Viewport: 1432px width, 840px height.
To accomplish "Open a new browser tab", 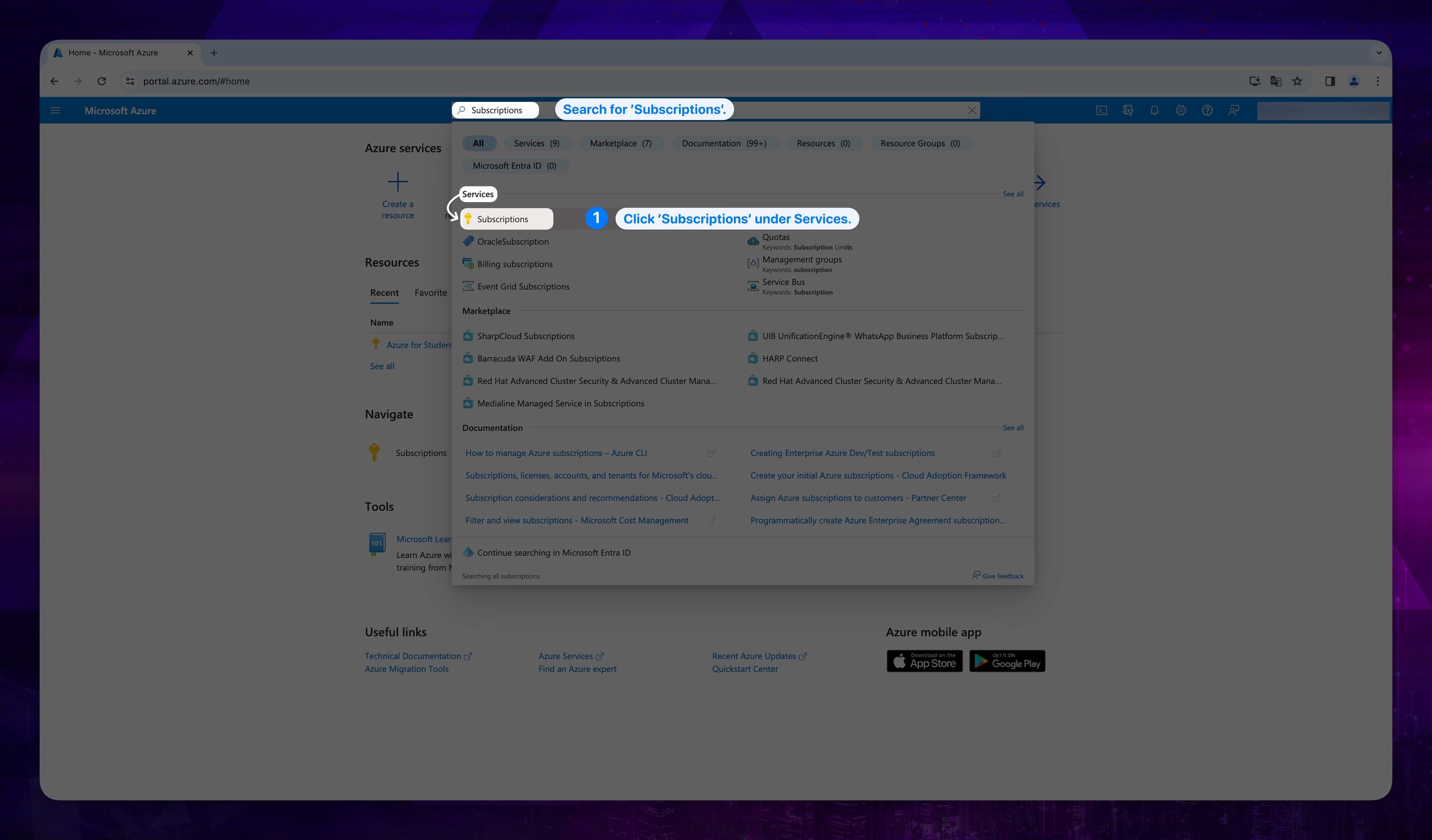I will (x=214, y=53).
